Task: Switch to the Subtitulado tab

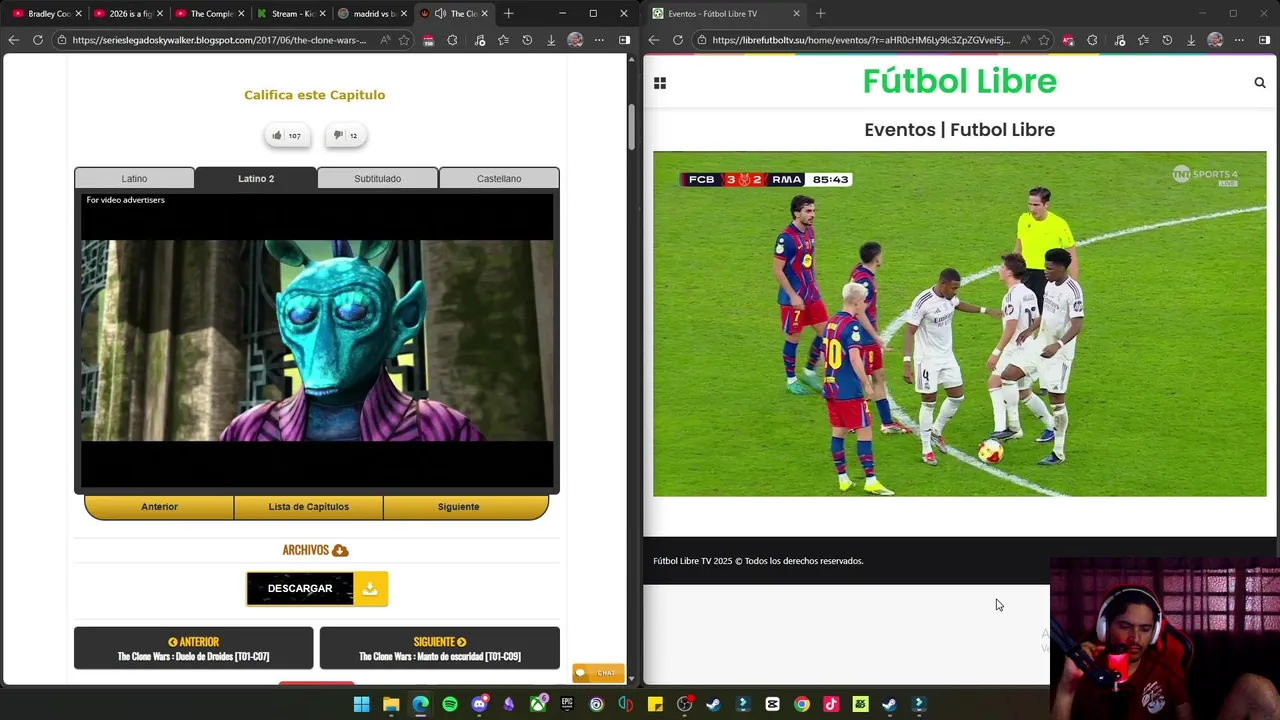Action: click(377, 178)
